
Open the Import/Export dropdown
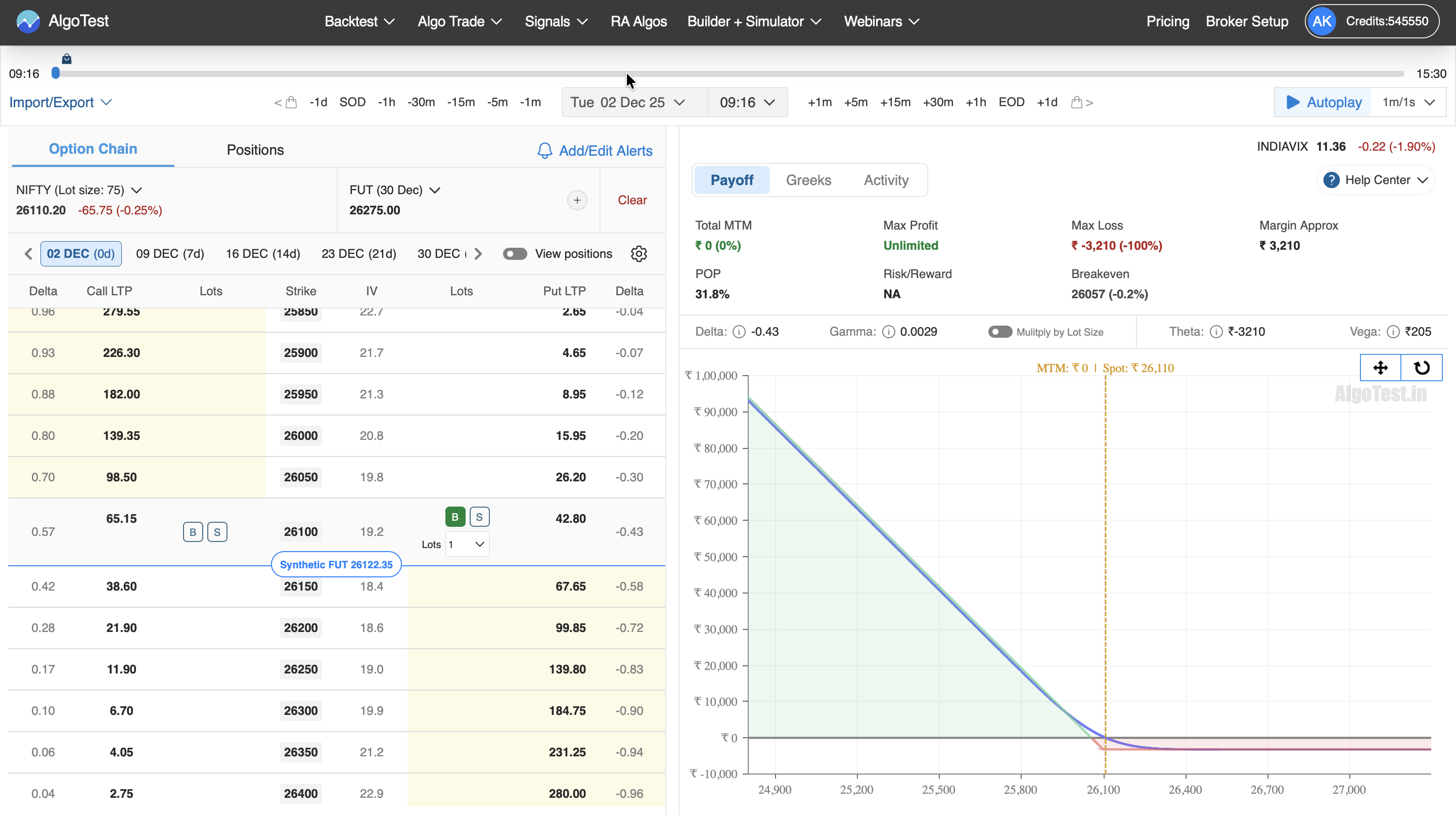(x=60, y=102)
